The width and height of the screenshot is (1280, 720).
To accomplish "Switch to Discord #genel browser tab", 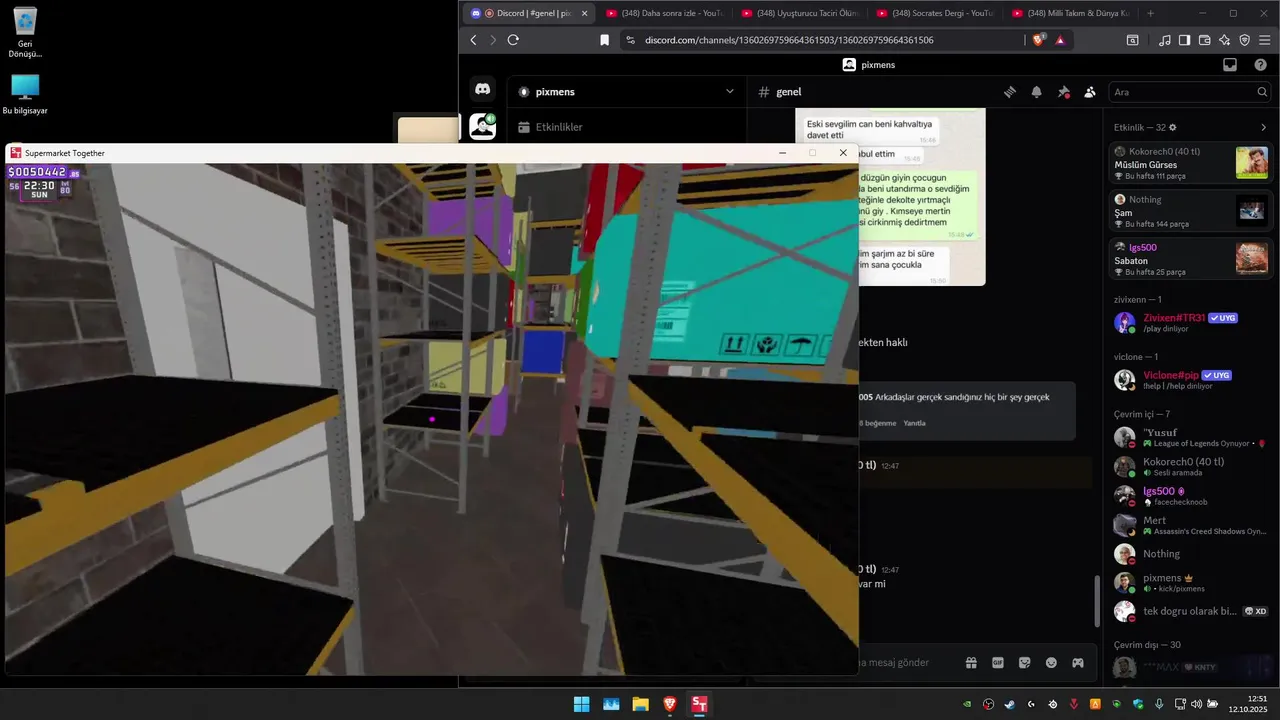I will [528, 13].
